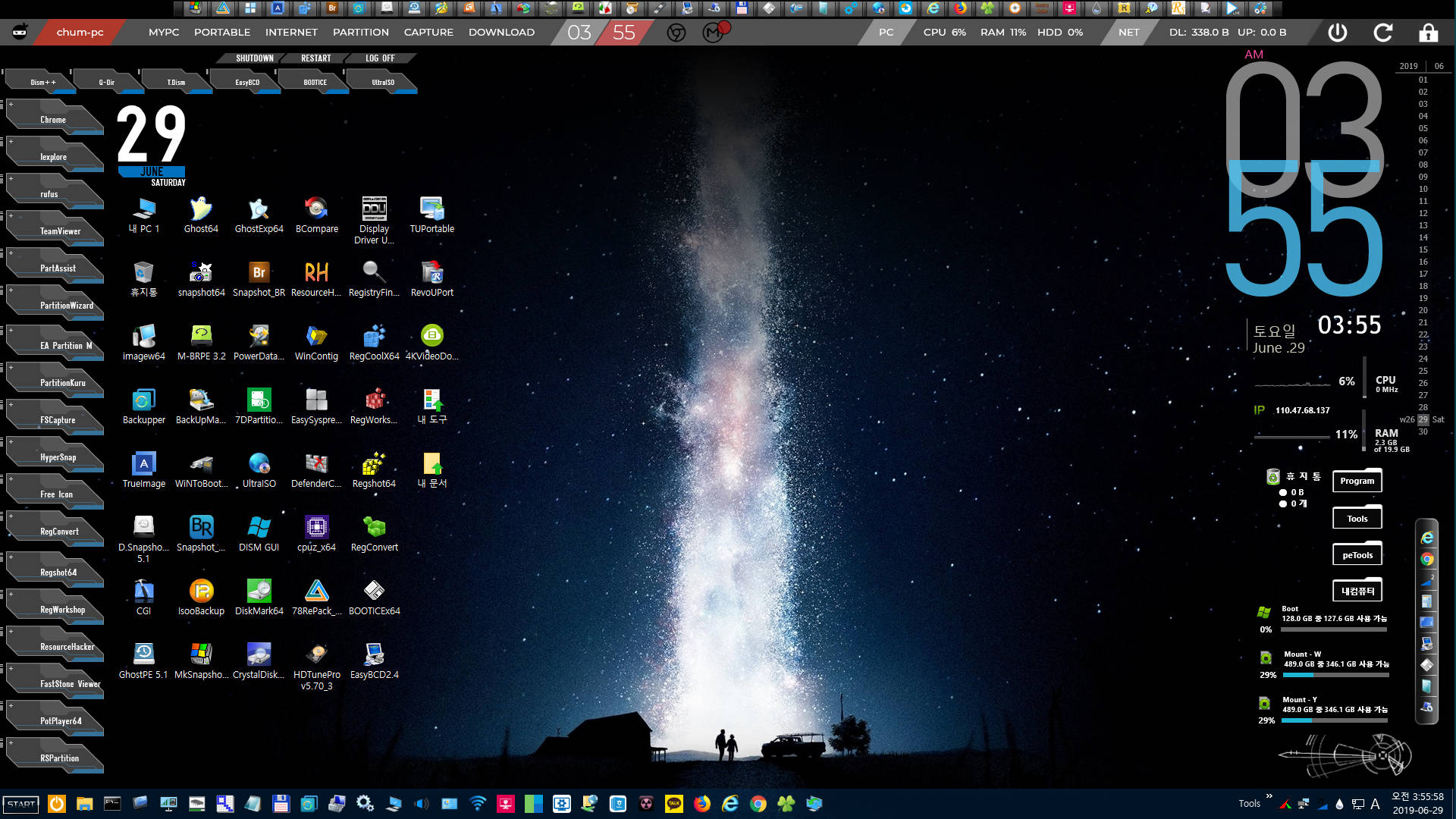Open the INTERNET menu
1456x819 pixels.
pos(291,33)
